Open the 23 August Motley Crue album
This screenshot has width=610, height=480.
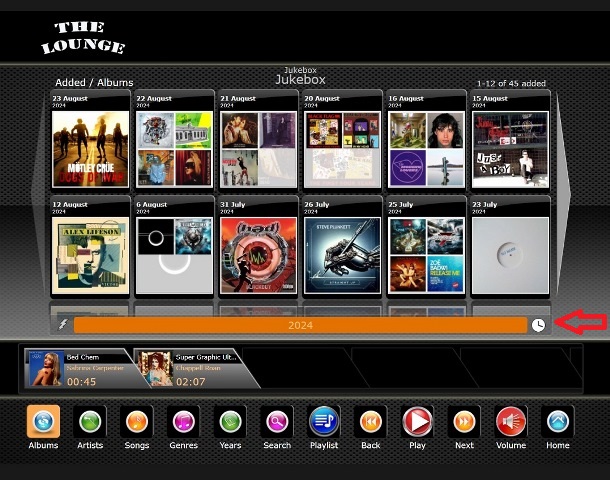click(90, 148)
